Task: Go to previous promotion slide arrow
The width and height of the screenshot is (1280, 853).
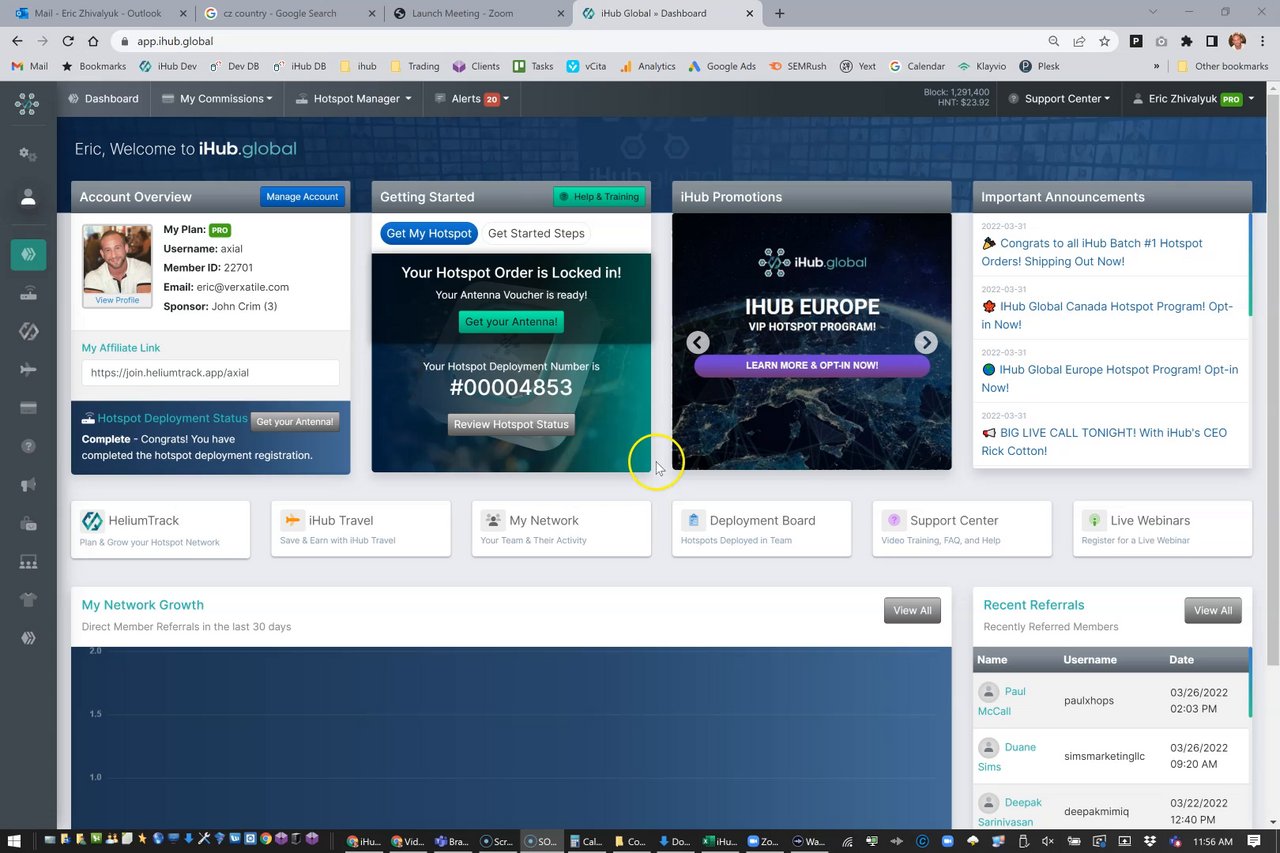Action: (x=698, y=342)
